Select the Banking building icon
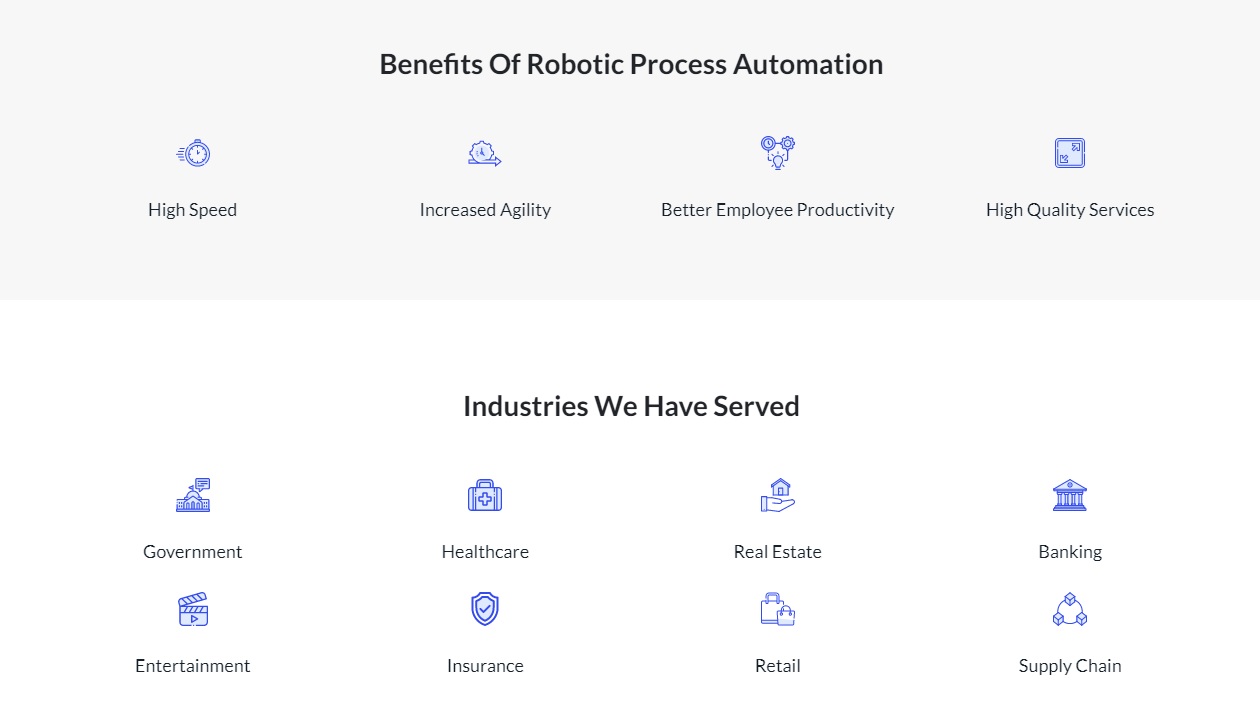The width and height of the screenshot is (1260, 721). click(x=1070, y=495)
